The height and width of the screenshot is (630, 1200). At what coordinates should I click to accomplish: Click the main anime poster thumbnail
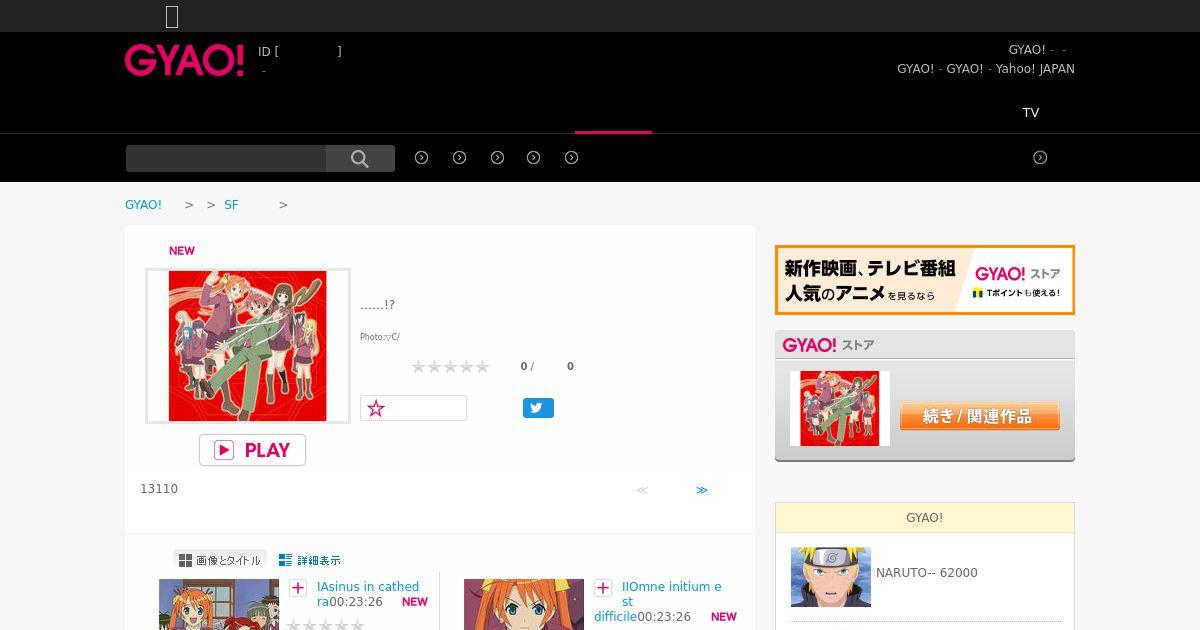point(248,346)
